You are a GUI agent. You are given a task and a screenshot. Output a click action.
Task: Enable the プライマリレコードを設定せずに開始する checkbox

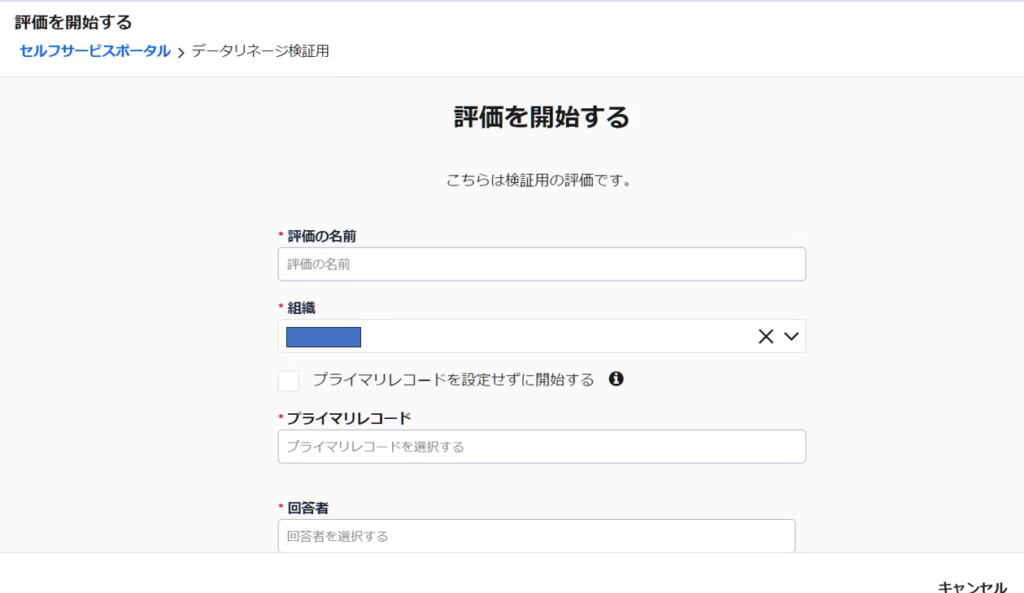point(289,380)
